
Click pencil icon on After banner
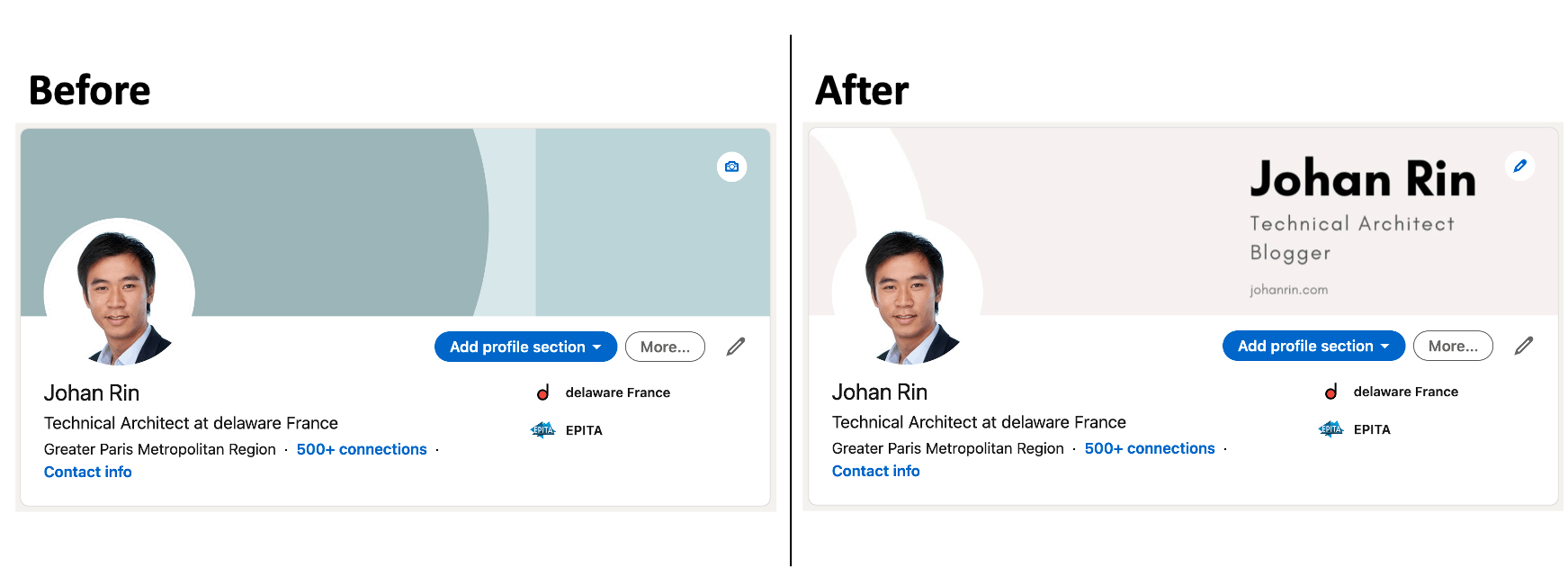pyautogui.click(x=1519, y=166)
